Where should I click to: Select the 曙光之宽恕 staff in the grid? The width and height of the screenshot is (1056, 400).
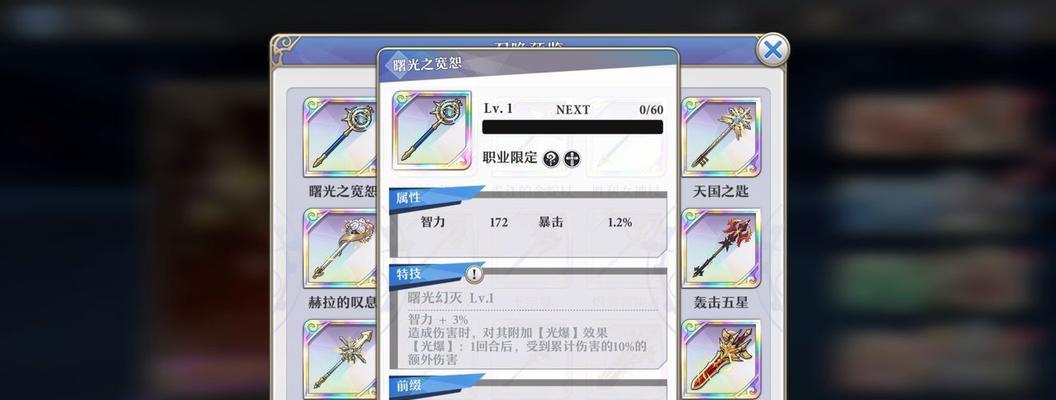(341, 137)
